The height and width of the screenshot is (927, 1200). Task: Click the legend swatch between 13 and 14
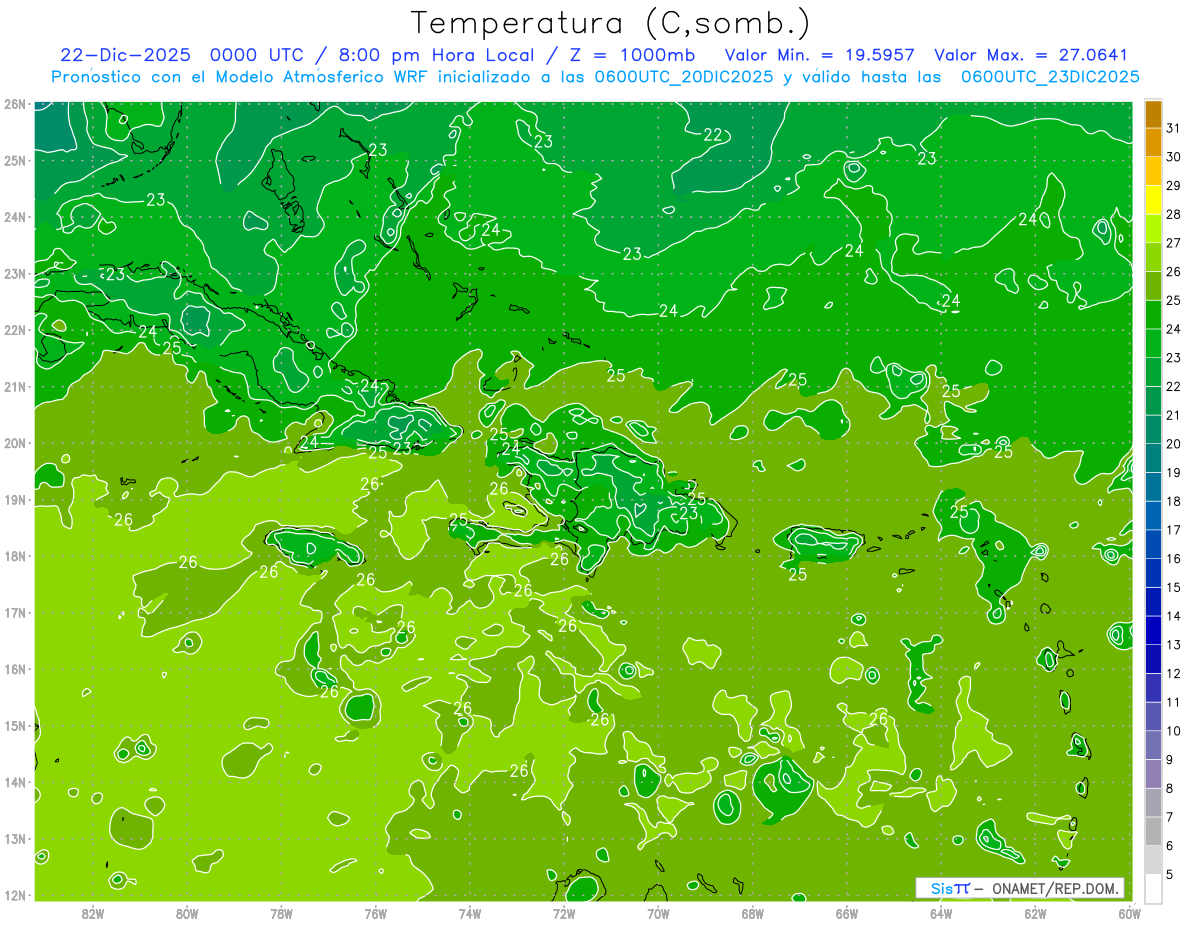tap(1153, 630)
